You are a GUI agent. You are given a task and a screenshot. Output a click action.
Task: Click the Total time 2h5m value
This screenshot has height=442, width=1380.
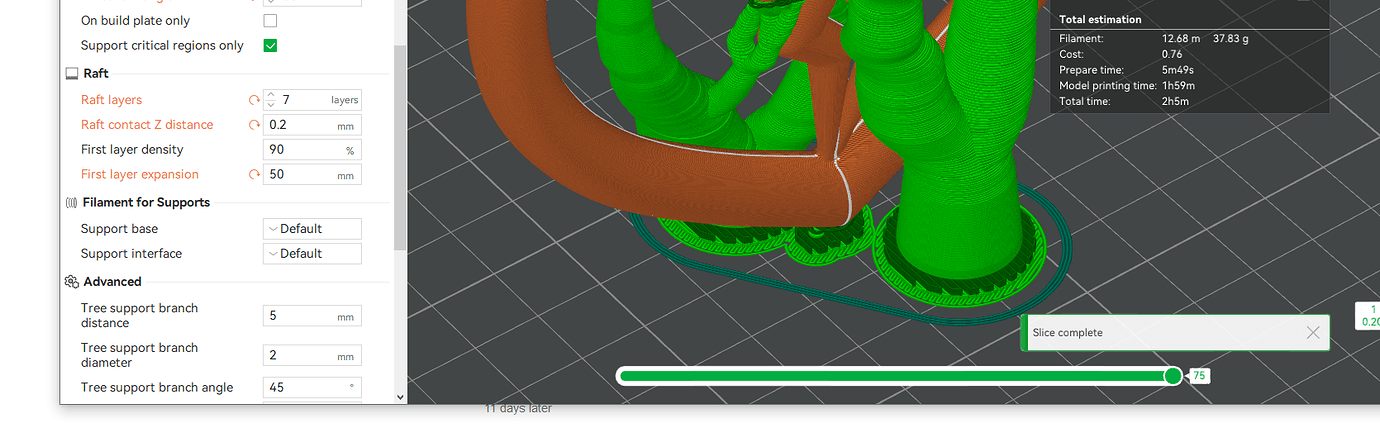[1175, 102]
